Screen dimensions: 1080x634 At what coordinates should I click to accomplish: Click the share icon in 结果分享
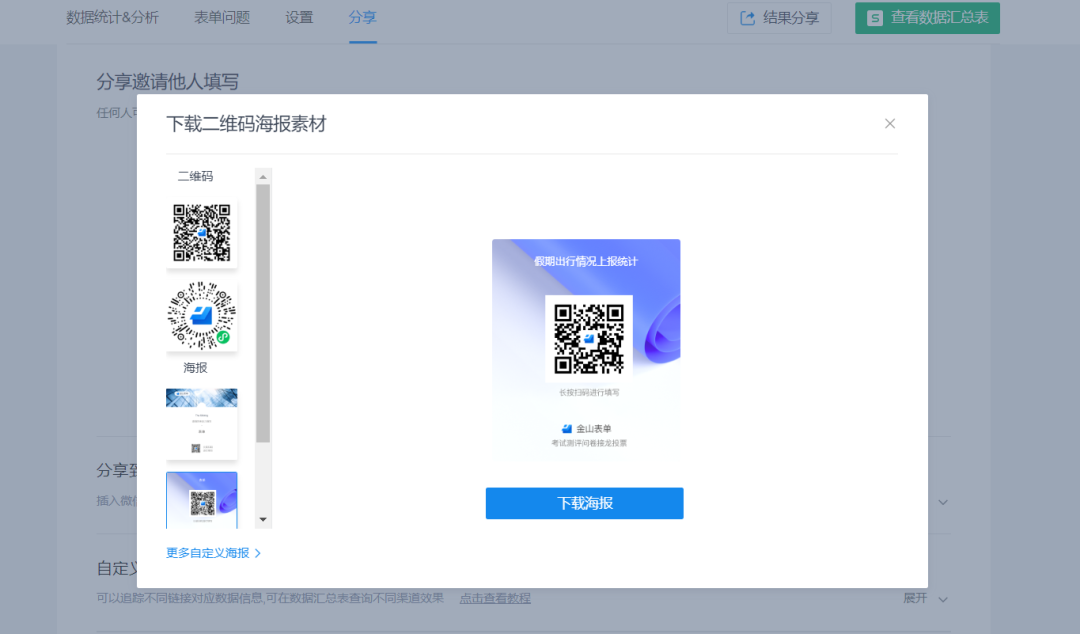747,19
